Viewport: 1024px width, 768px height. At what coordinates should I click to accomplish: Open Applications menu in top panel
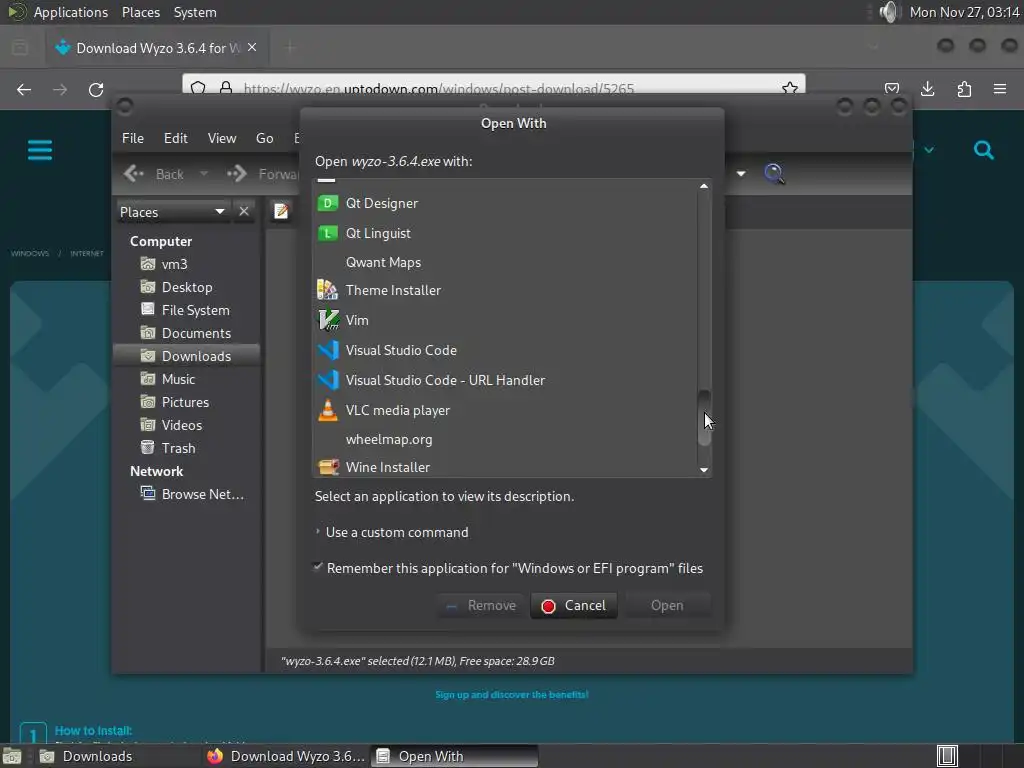71,12
